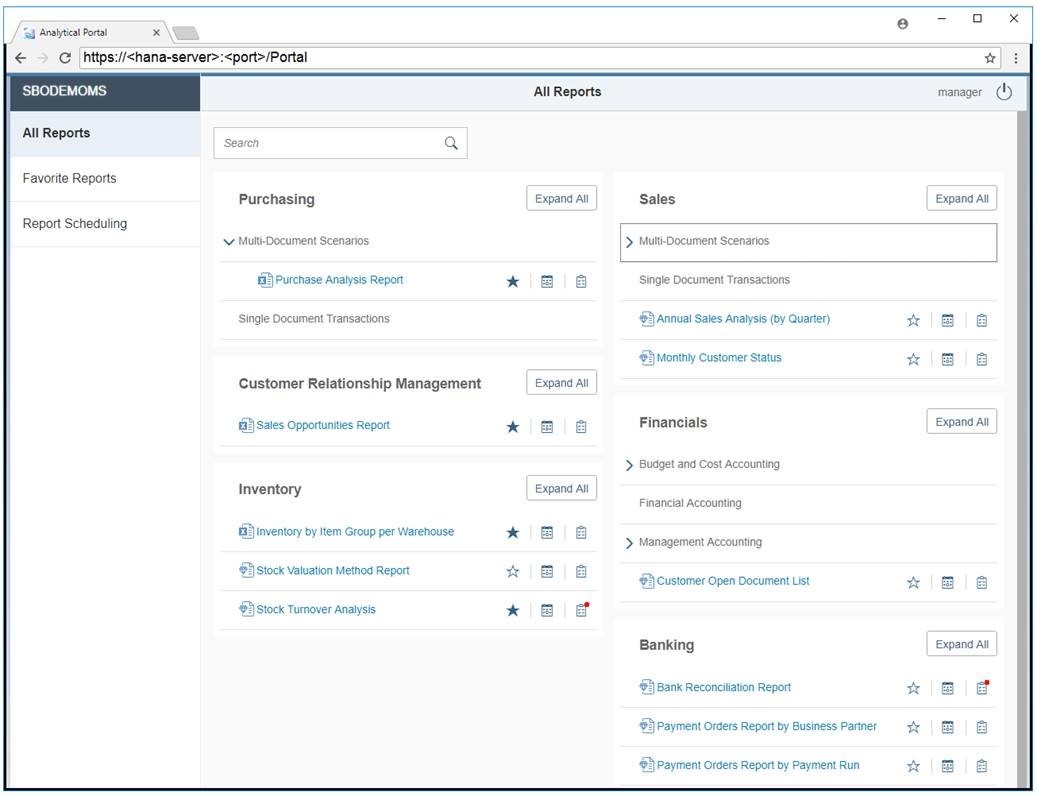
Task: Open clipboard list icon for Customer Open Document List
Action: pos(981,583)
